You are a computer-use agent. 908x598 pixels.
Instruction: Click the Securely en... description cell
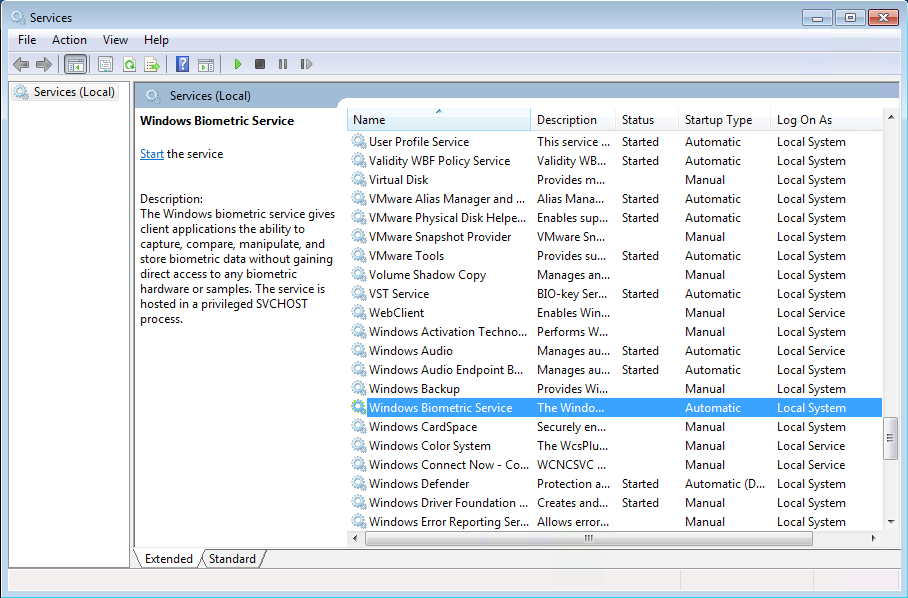click(572, 427)
